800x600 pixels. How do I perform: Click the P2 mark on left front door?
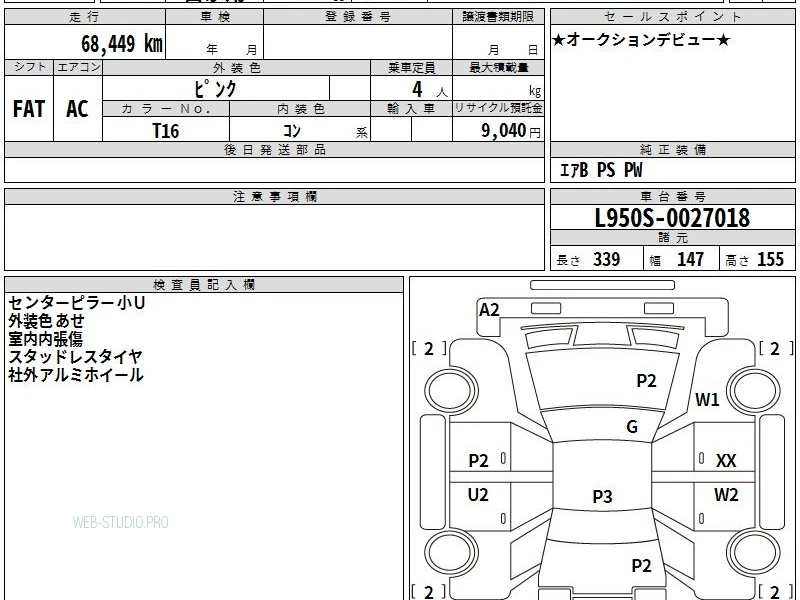478,461
